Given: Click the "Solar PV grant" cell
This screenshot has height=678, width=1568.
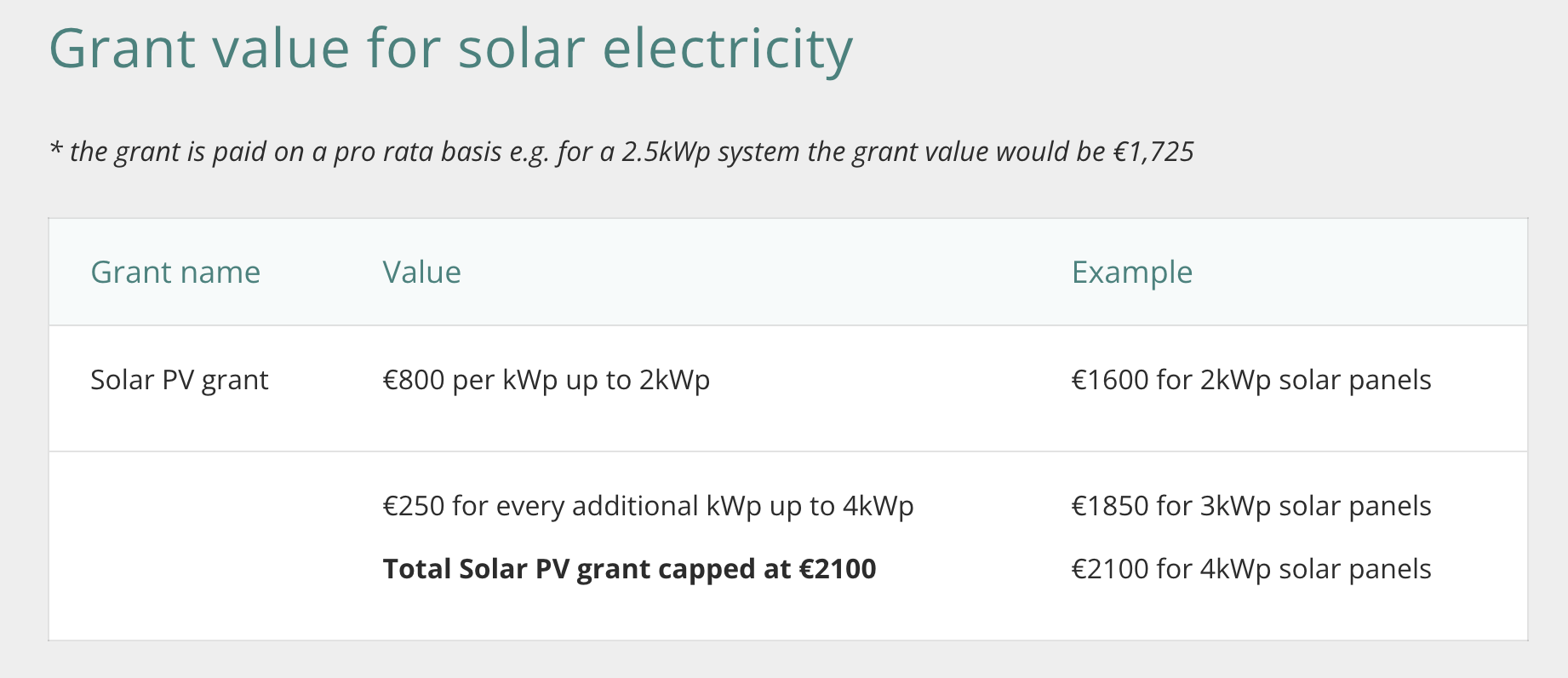Looking at the screenshot, I should 179,380.
